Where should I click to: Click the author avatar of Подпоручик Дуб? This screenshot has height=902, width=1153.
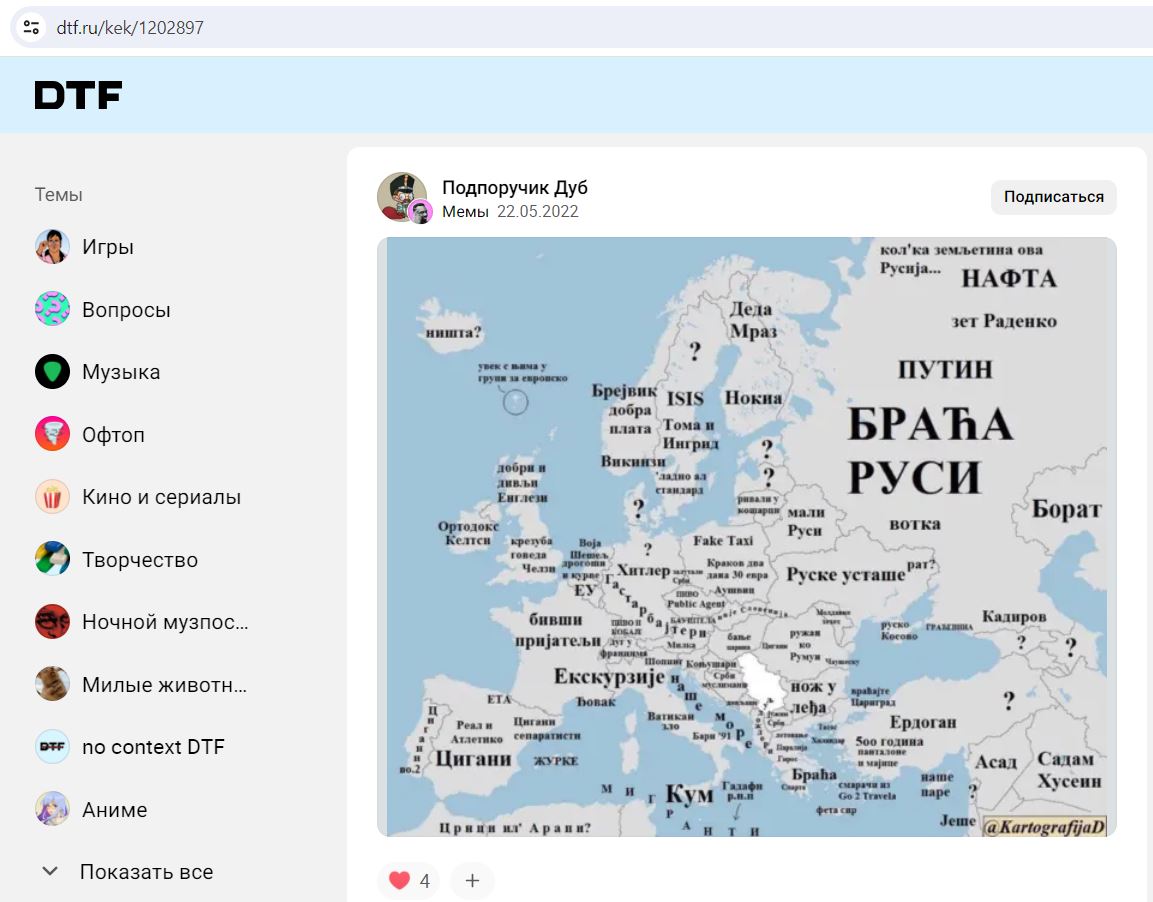click(403, 197)
